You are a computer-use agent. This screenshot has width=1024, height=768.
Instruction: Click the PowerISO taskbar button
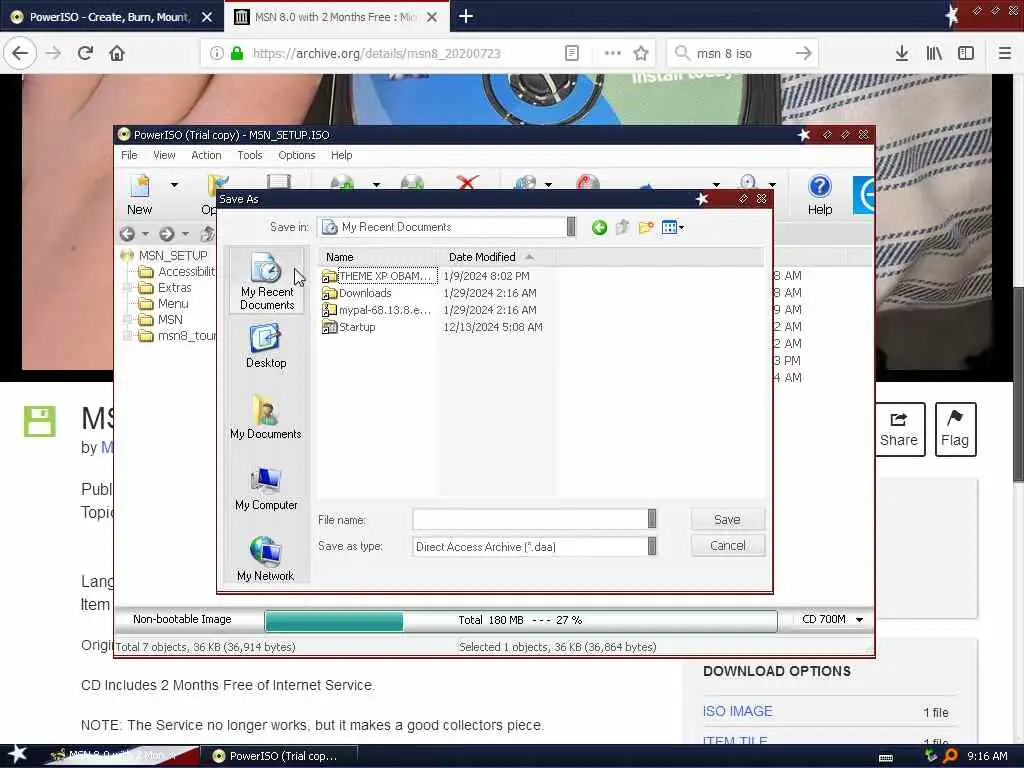tap(278, 756)
